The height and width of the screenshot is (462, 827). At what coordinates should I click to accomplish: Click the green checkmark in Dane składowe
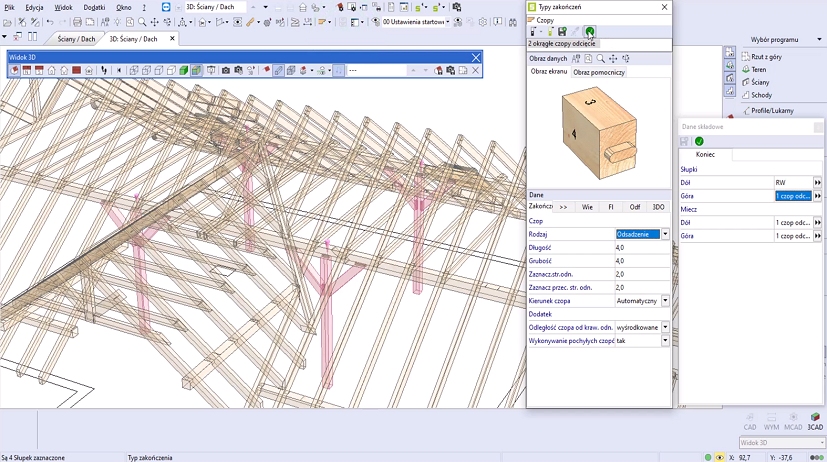tap(699, 141)
